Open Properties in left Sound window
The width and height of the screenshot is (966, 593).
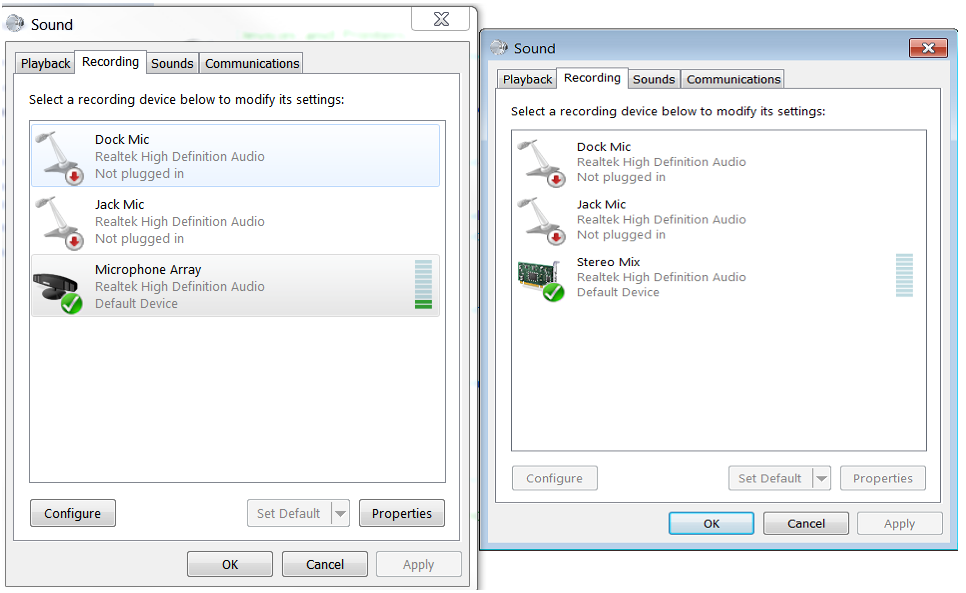click(x=402, y=513)
